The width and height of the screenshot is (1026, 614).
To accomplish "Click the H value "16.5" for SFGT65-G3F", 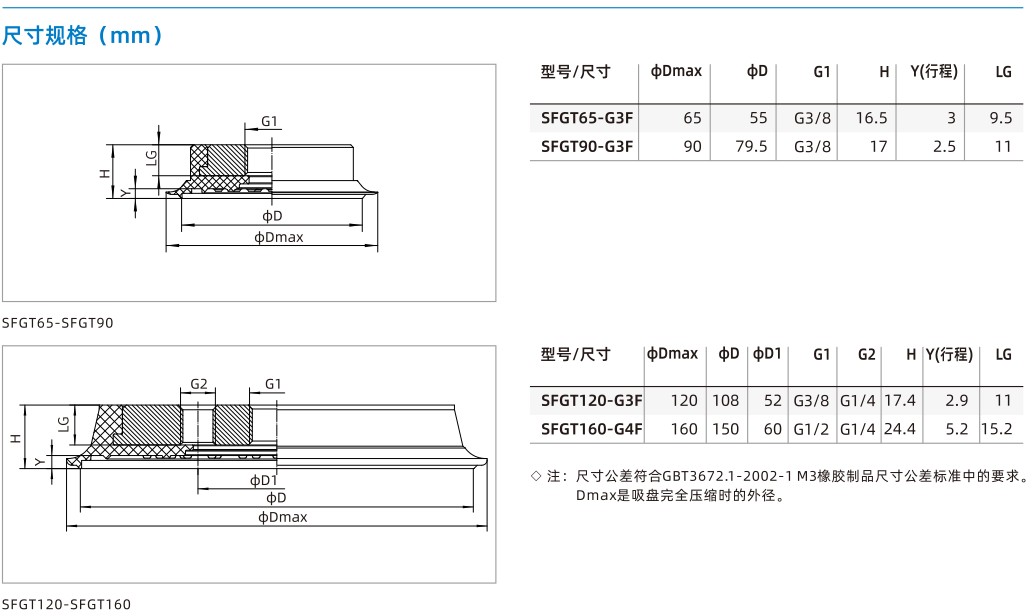I will (872, 118).
